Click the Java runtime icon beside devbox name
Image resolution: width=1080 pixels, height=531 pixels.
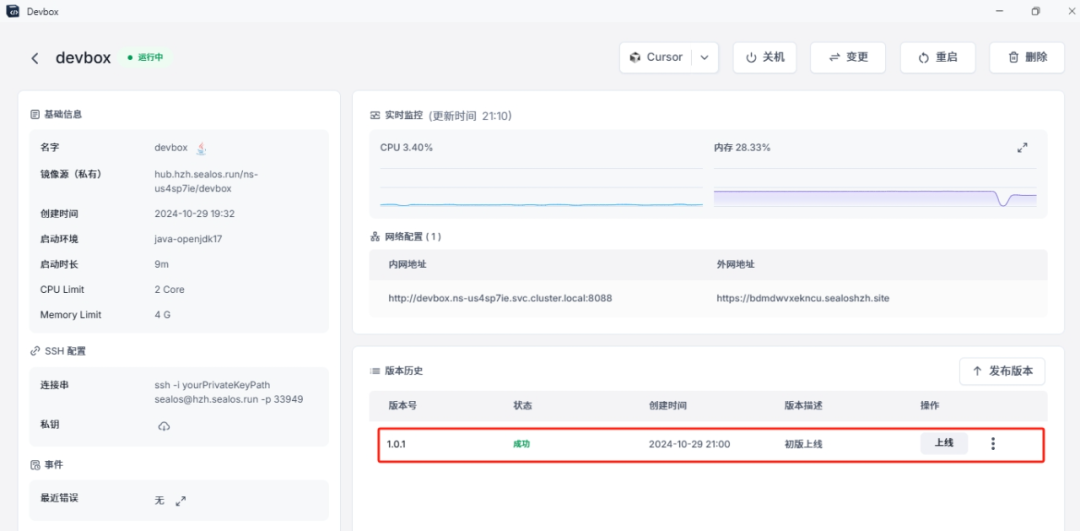pyautogui.click(x=201, y=148)
